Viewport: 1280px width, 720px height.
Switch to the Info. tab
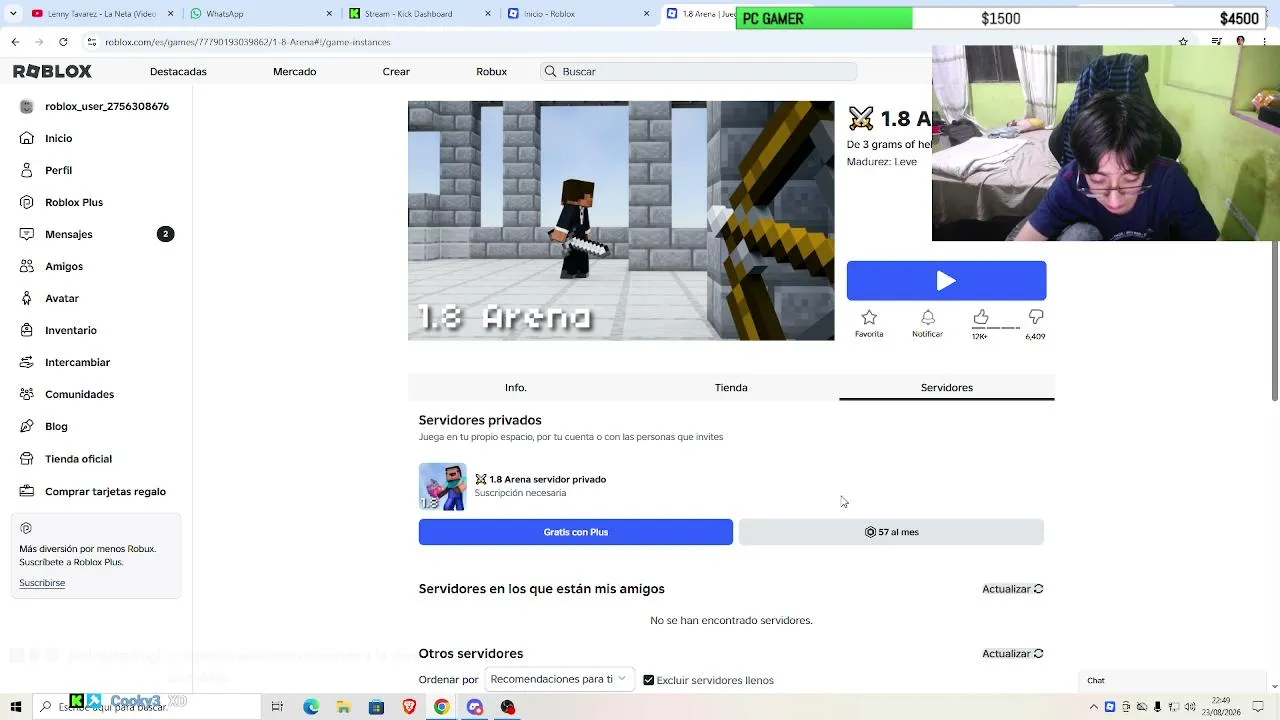(516, 388)
